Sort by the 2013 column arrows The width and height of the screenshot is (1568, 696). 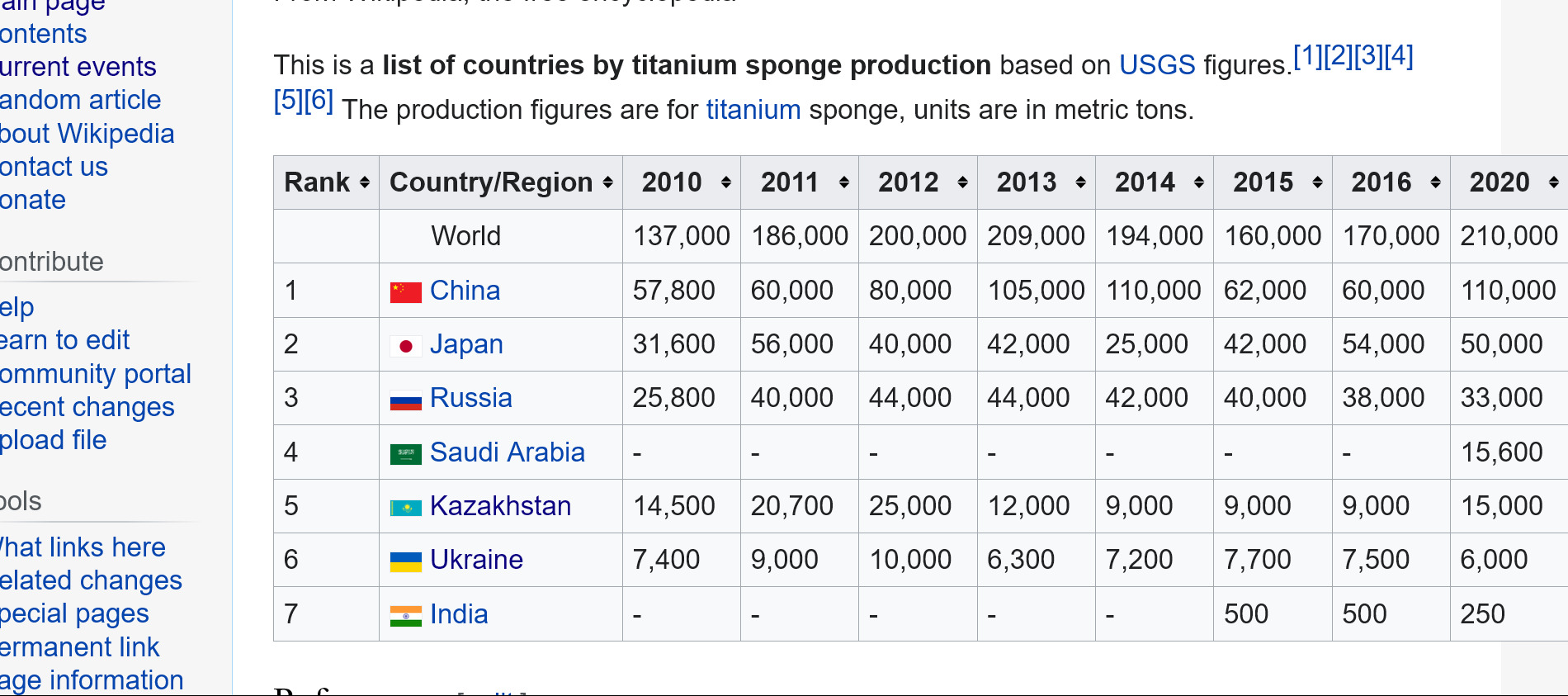coord(1080,182)
